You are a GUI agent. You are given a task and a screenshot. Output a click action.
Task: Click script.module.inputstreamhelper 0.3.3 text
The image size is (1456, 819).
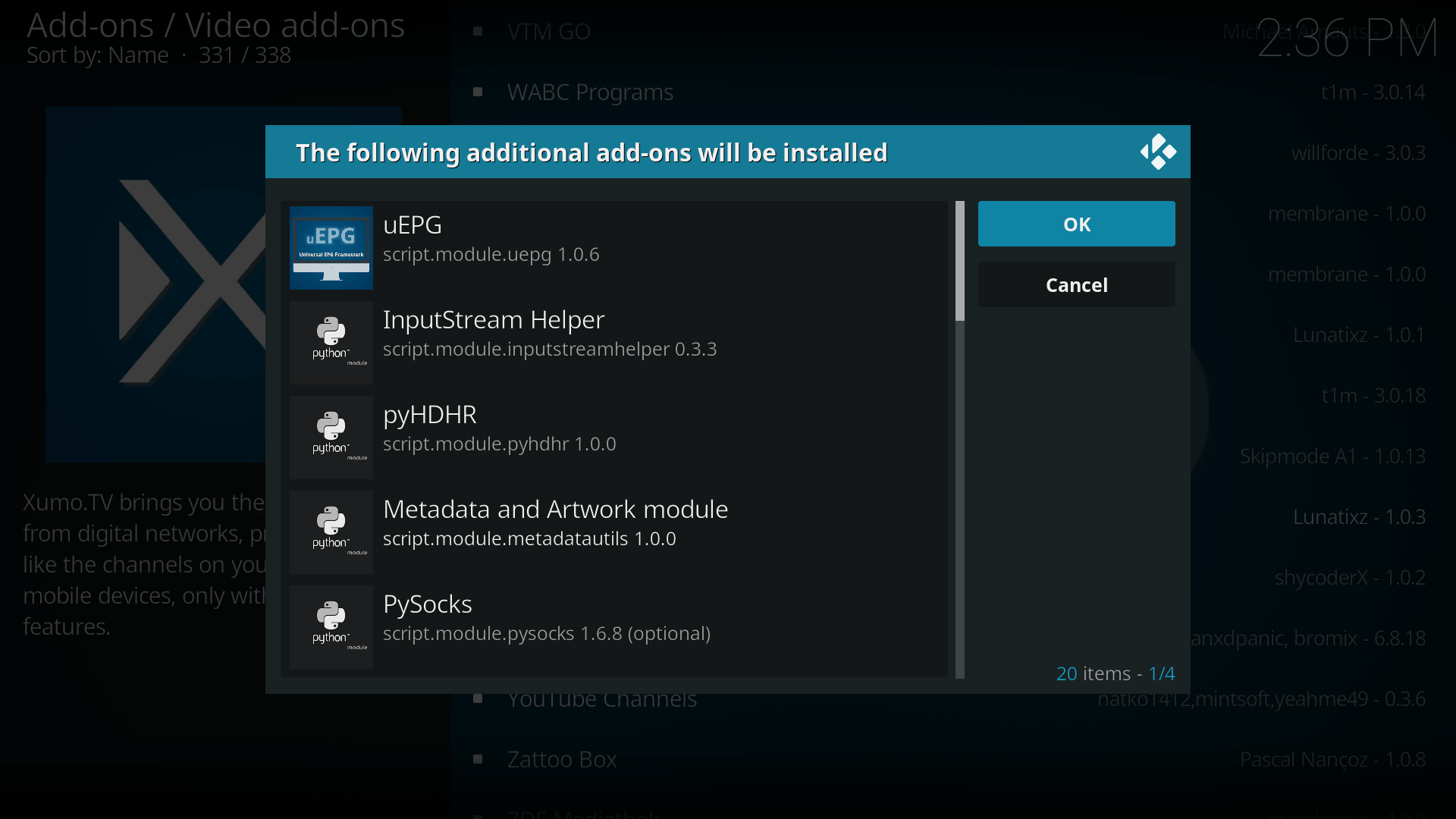tap(550, 349)
